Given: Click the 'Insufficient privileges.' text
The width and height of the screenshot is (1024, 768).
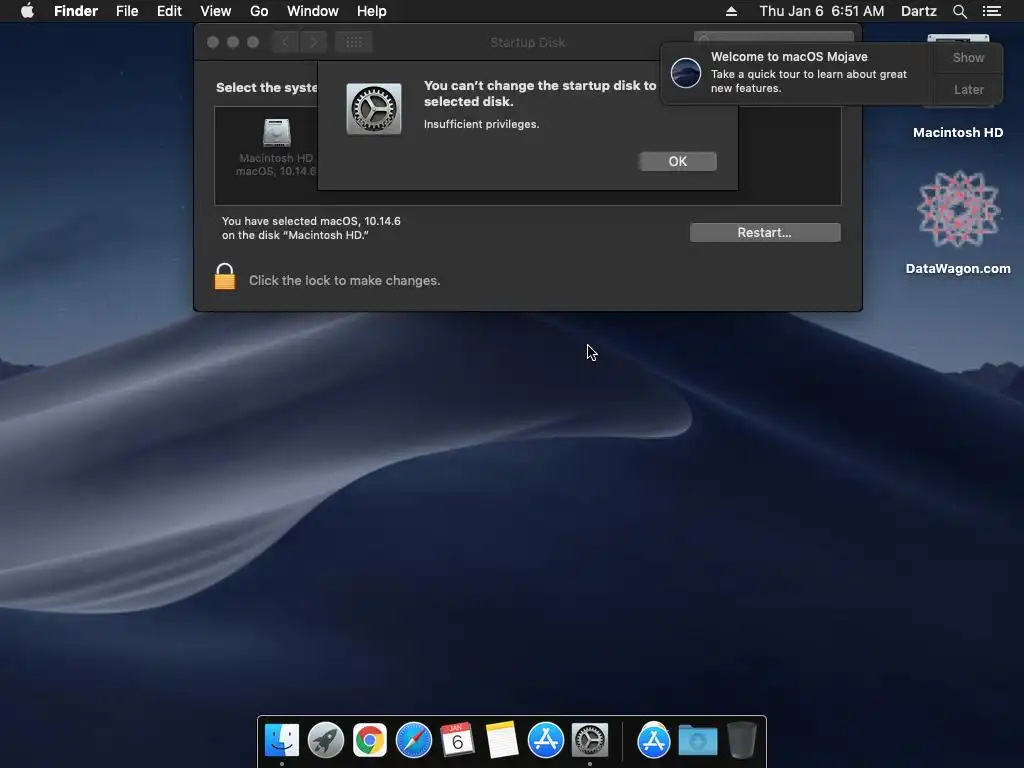Looking at the screenshot, I should pos(481,124).
